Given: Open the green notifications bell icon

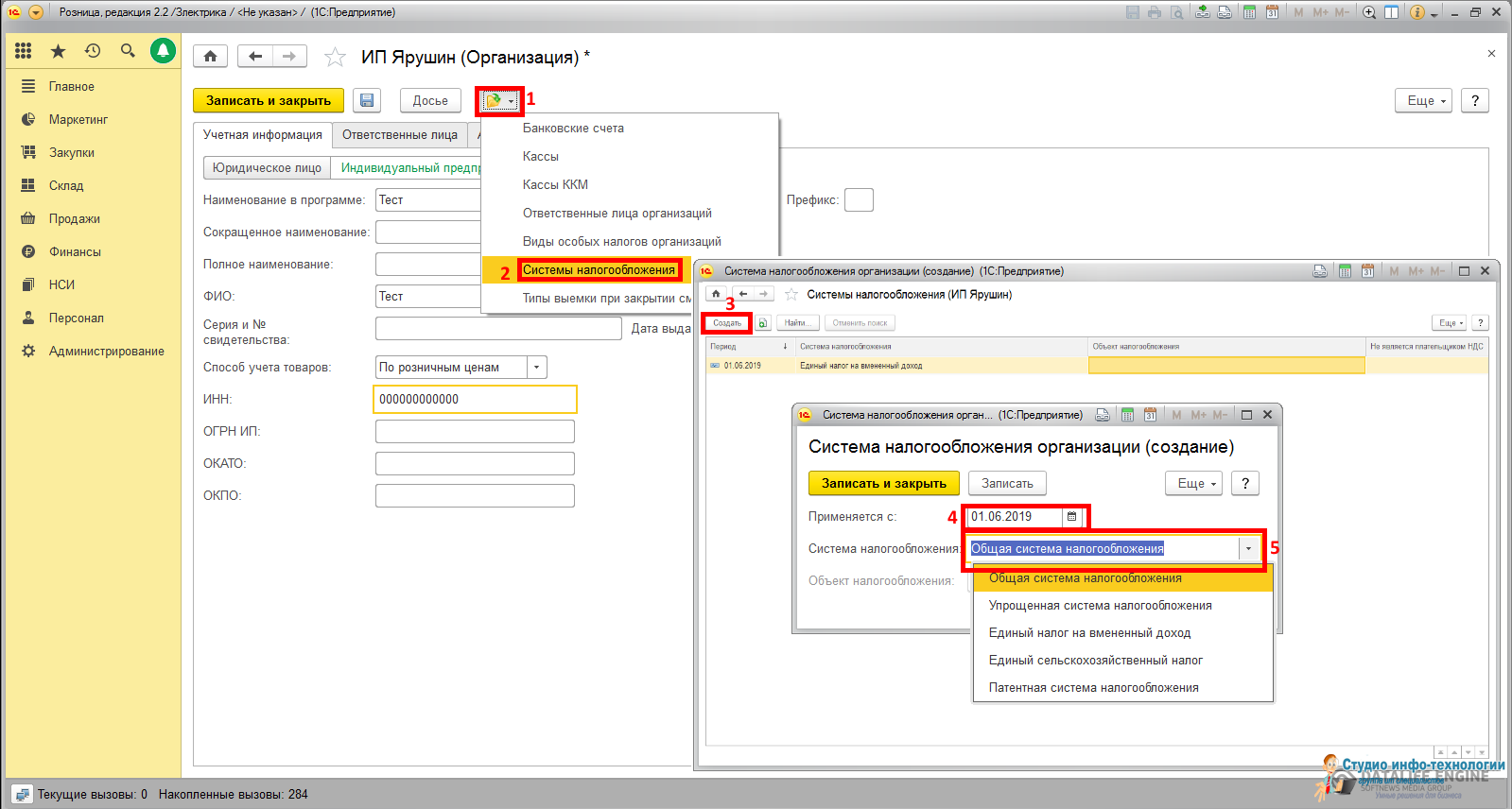Looking at the screenshot, I should pos(164,50).
